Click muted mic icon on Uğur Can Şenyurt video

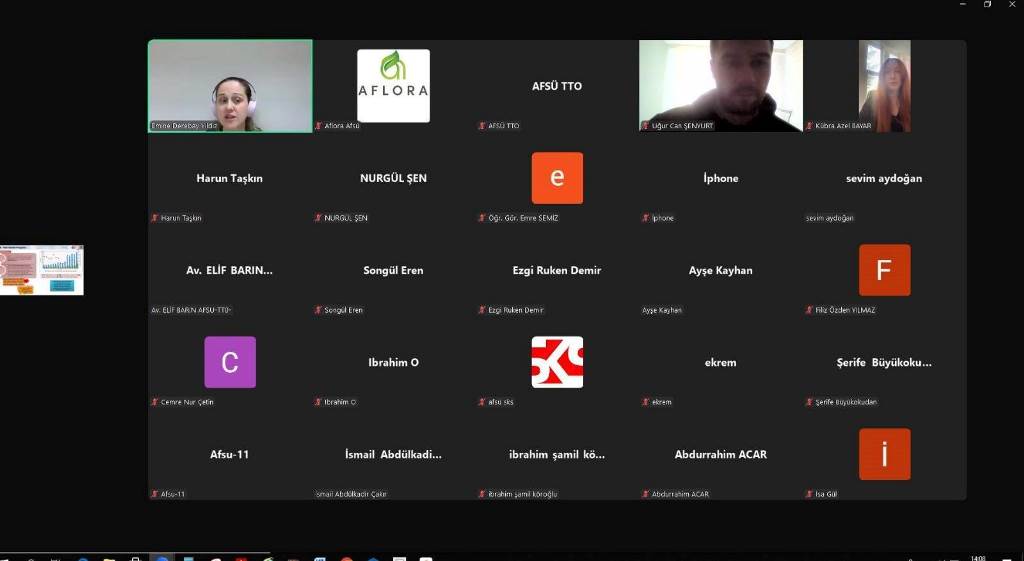click(646, 125)
